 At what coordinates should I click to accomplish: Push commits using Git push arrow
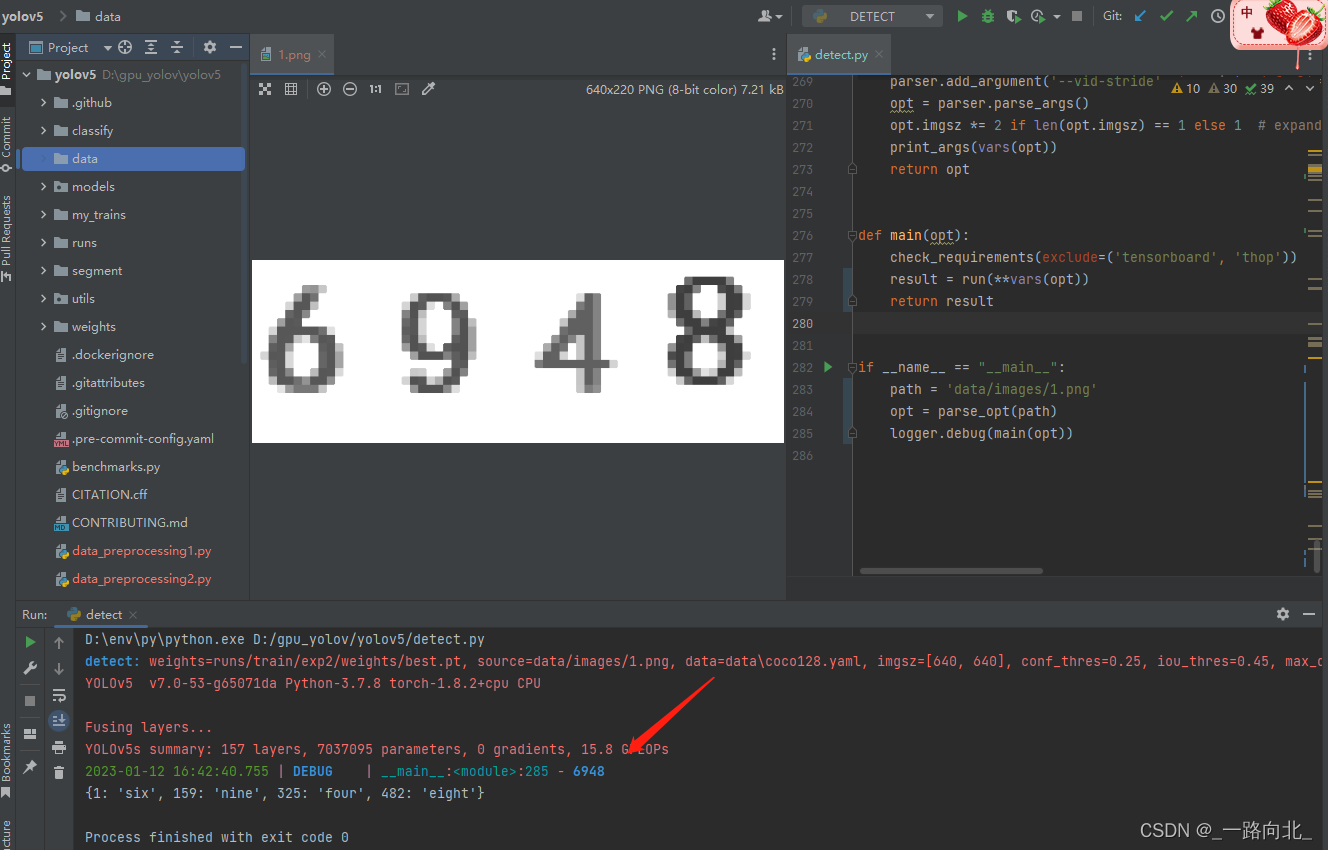click(1190, 16)
